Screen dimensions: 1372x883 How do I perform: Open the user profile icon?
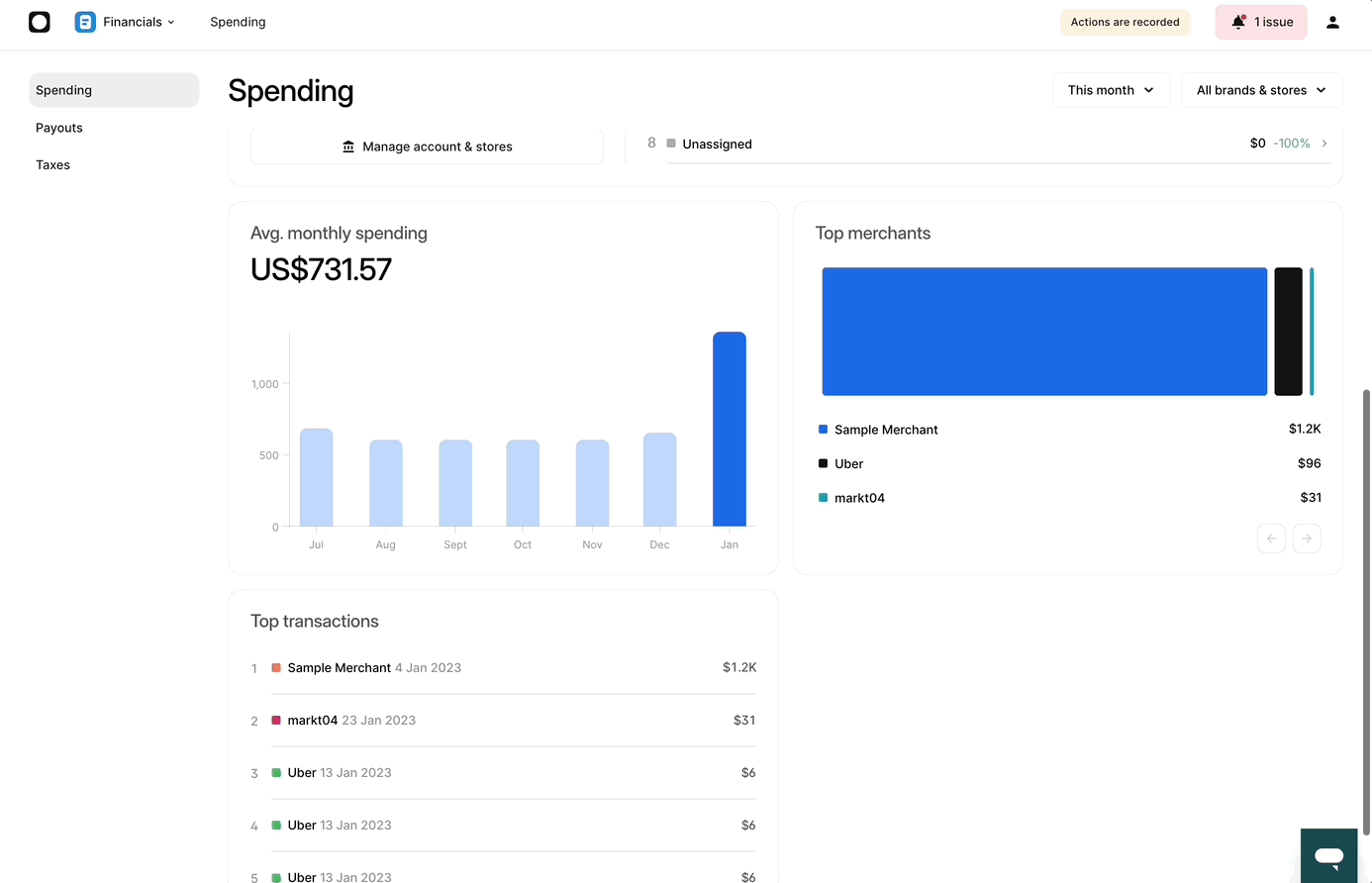(x=1332, y=22)
